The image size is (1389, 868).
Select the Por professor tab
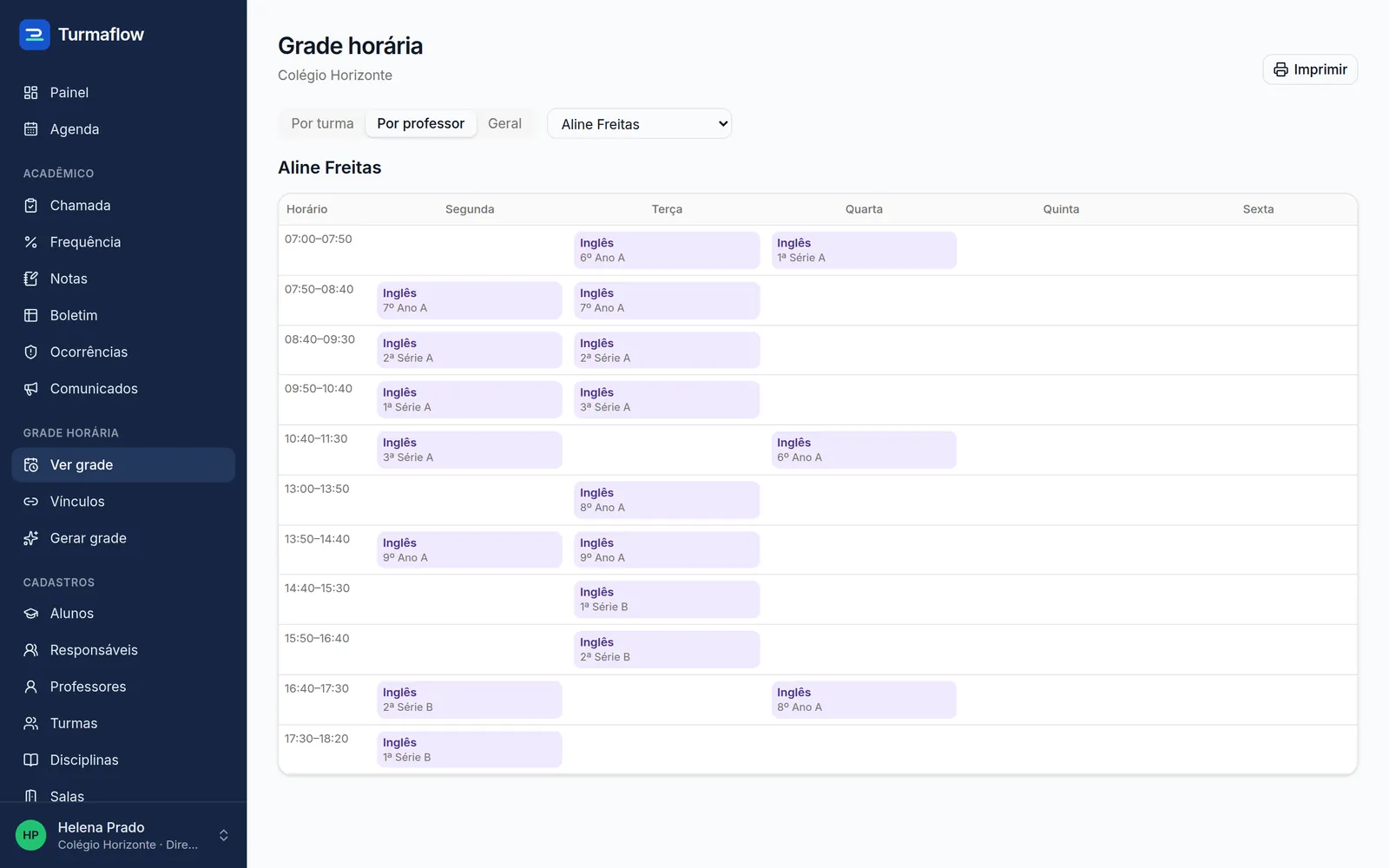421,123
